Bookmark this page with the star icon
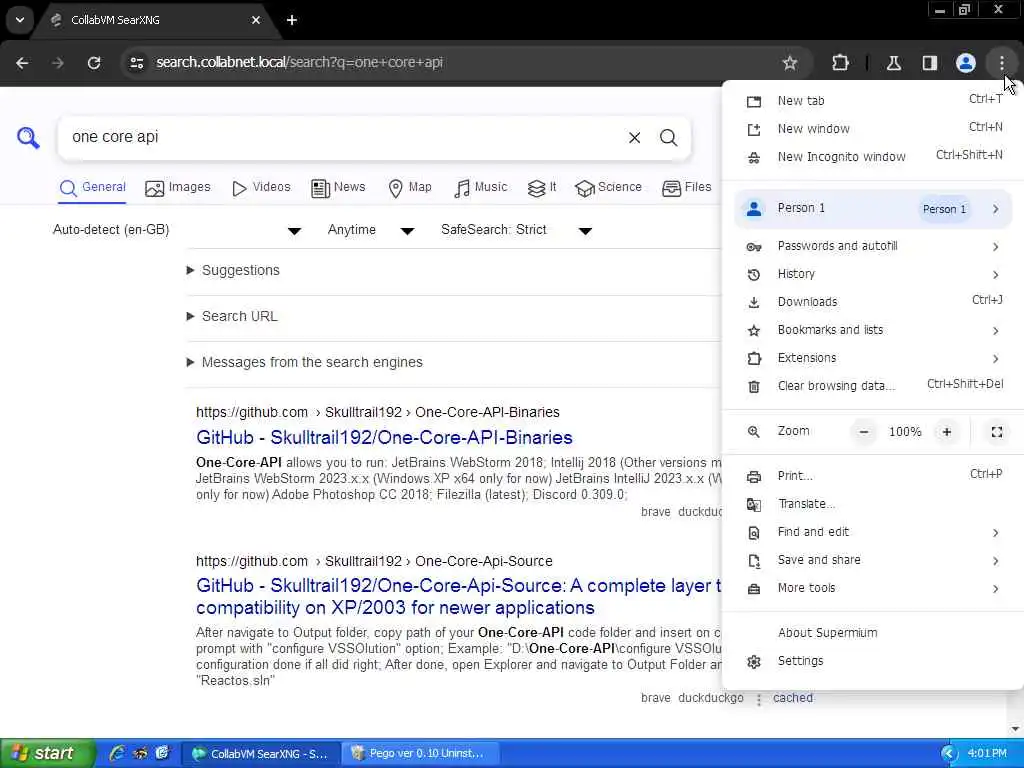This screenshot has height=768, width=1024. tap(790, 63)
